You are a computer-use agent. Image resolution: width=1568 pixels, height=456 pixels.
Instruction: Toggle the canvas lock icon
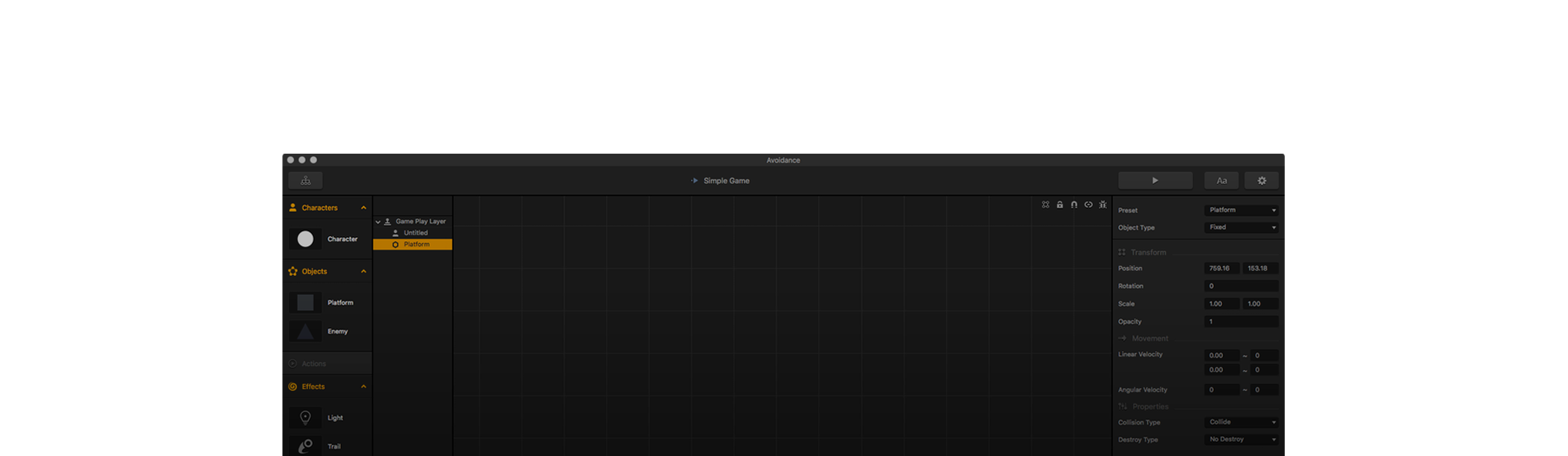point(1059,205)
